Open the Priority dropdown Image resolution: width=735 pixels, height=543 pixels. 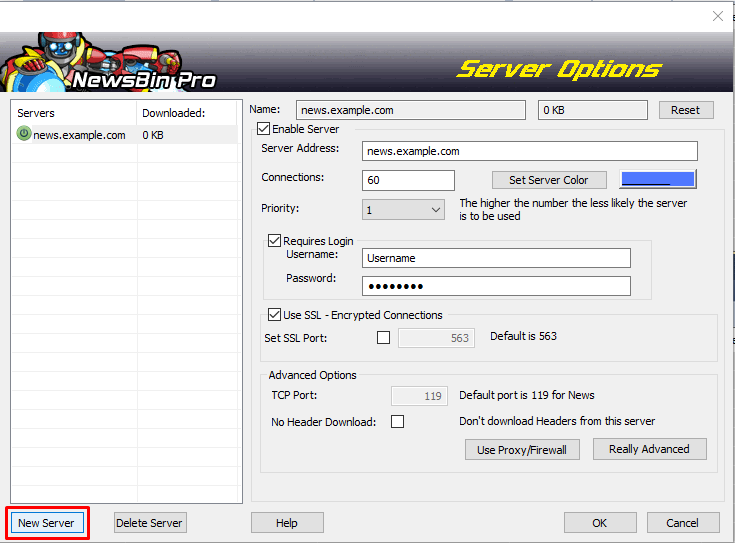[x=403, y=210]
